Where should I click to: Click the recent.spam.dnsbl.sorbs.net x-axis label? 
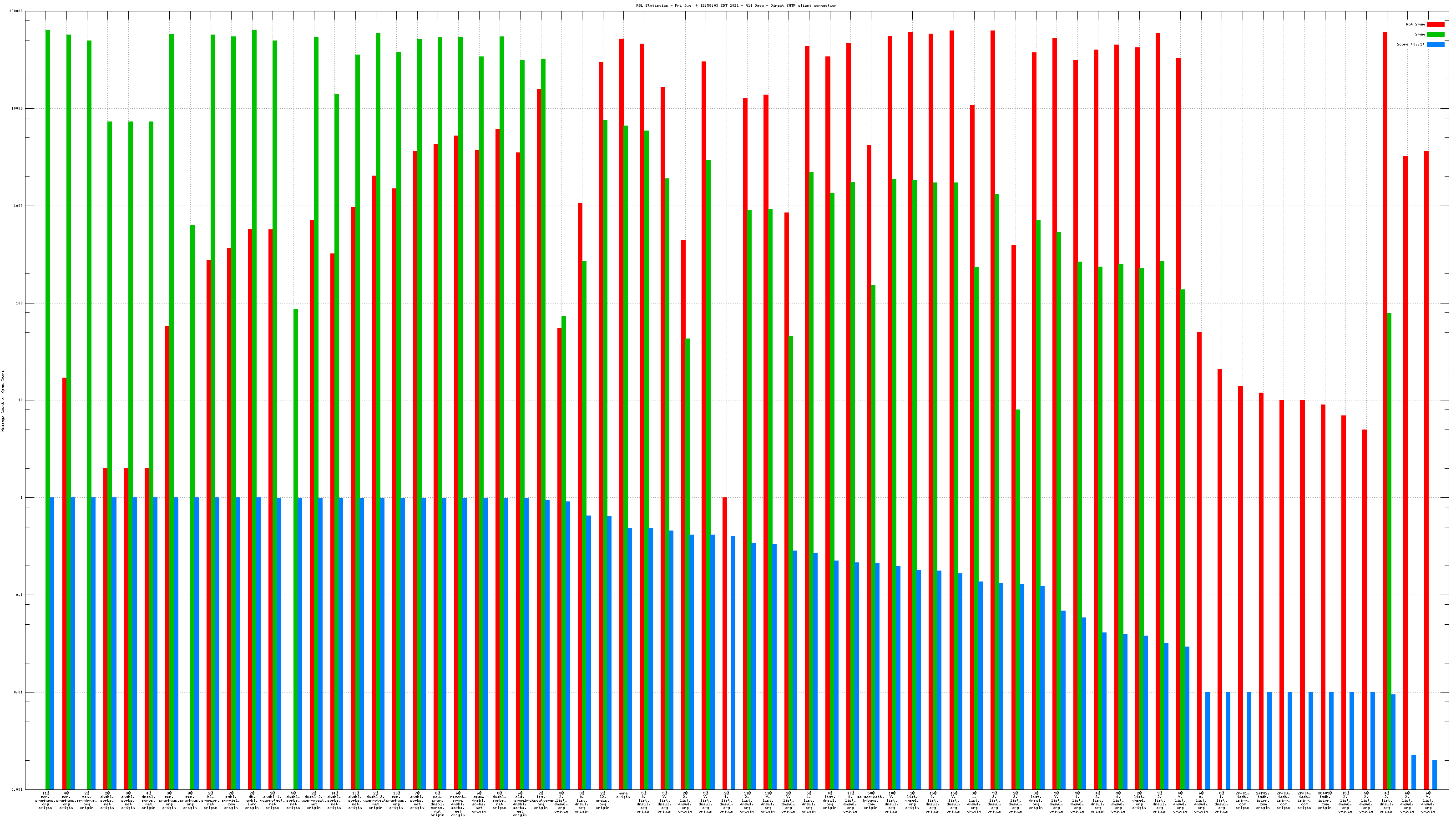point(458,804)
